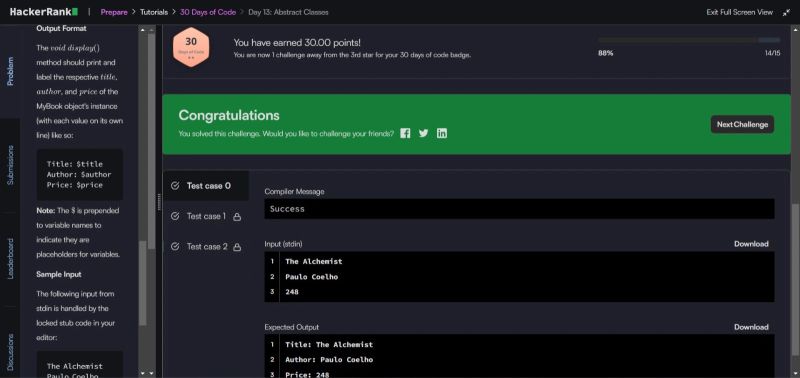Click the Test case 0 check mark

point(175,186)
